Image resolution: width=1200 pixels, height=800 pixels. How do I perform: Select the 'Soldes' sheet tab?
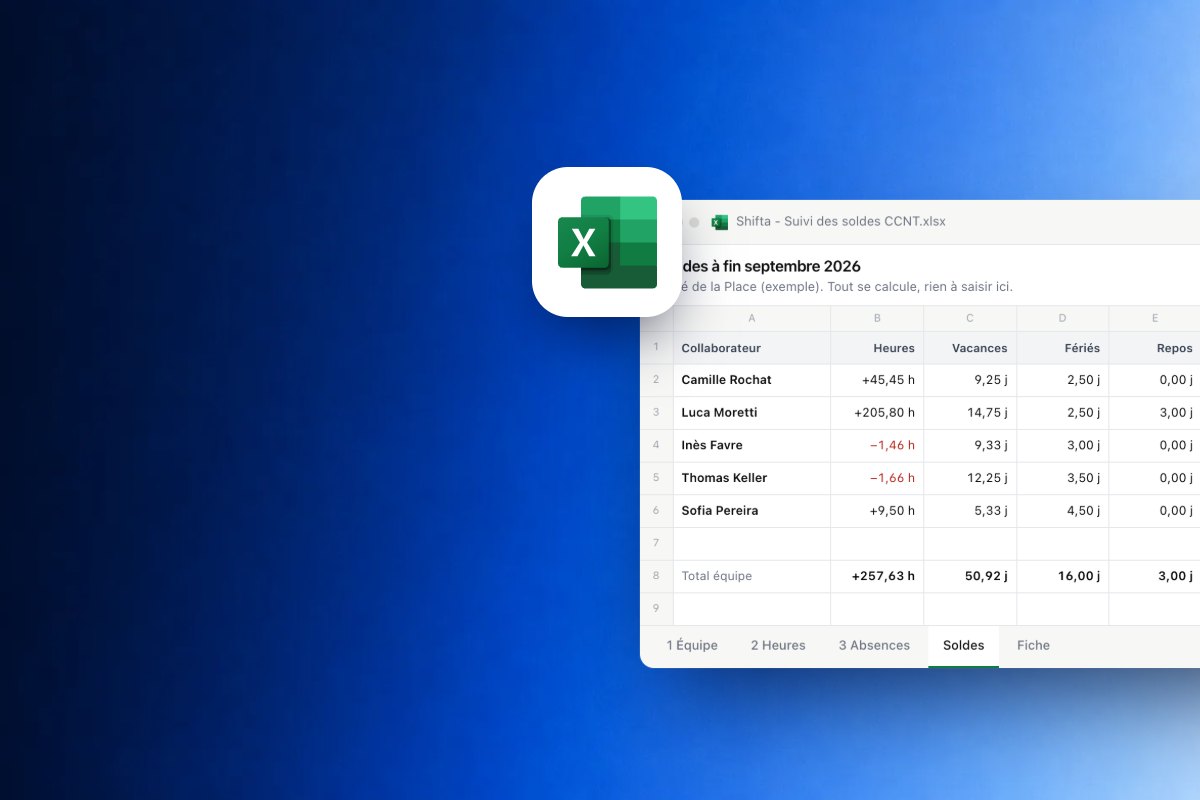(963, 645)
